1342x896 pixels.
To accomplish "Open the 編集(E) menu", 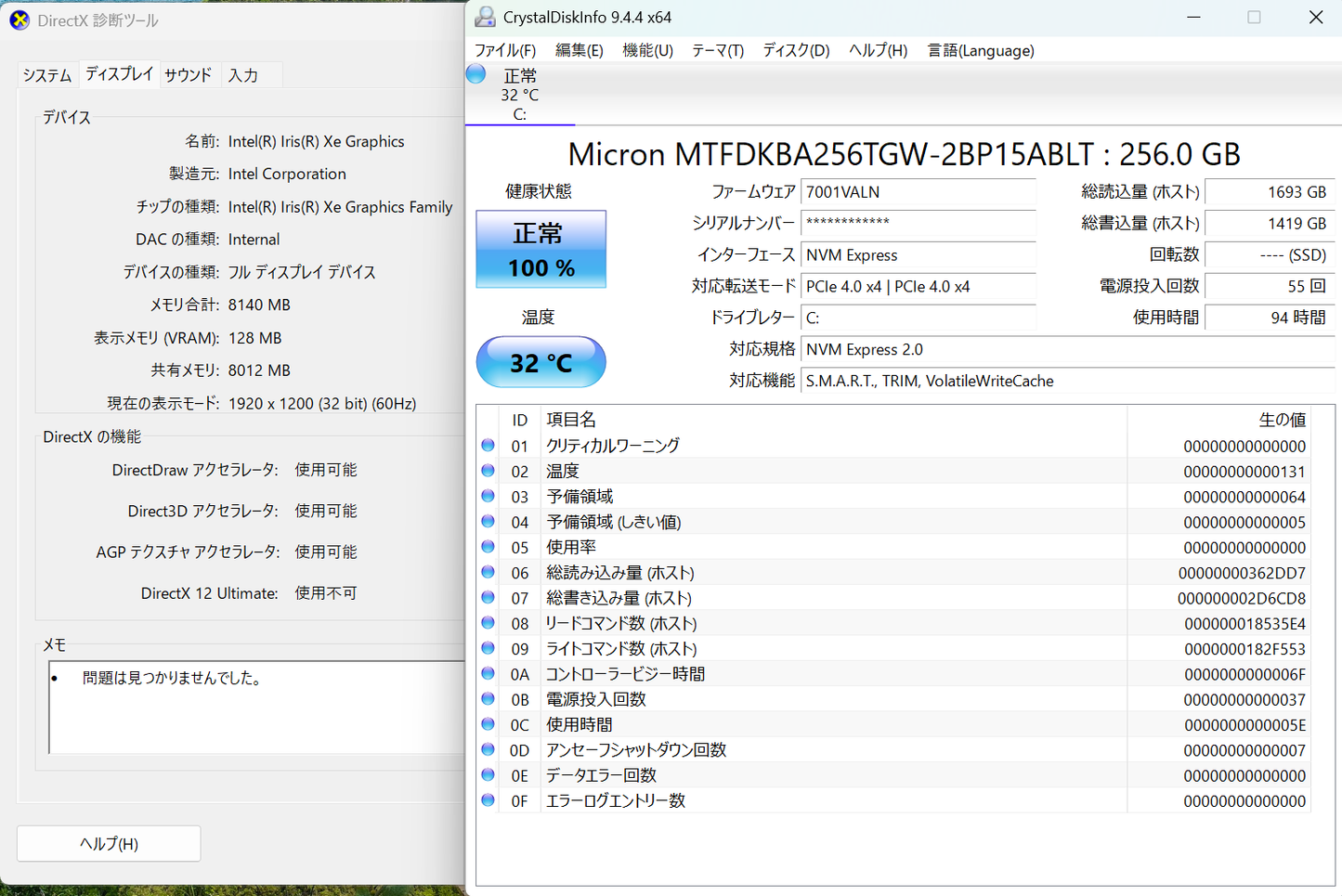I will point(580,50).
